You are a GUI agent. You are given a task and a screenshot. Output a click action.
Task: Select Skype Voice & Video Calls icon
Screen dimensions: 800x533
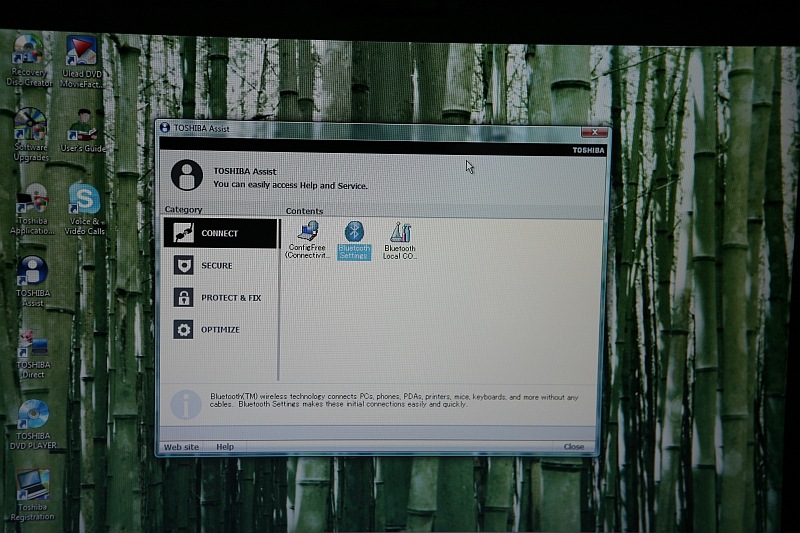click(85, 210)
